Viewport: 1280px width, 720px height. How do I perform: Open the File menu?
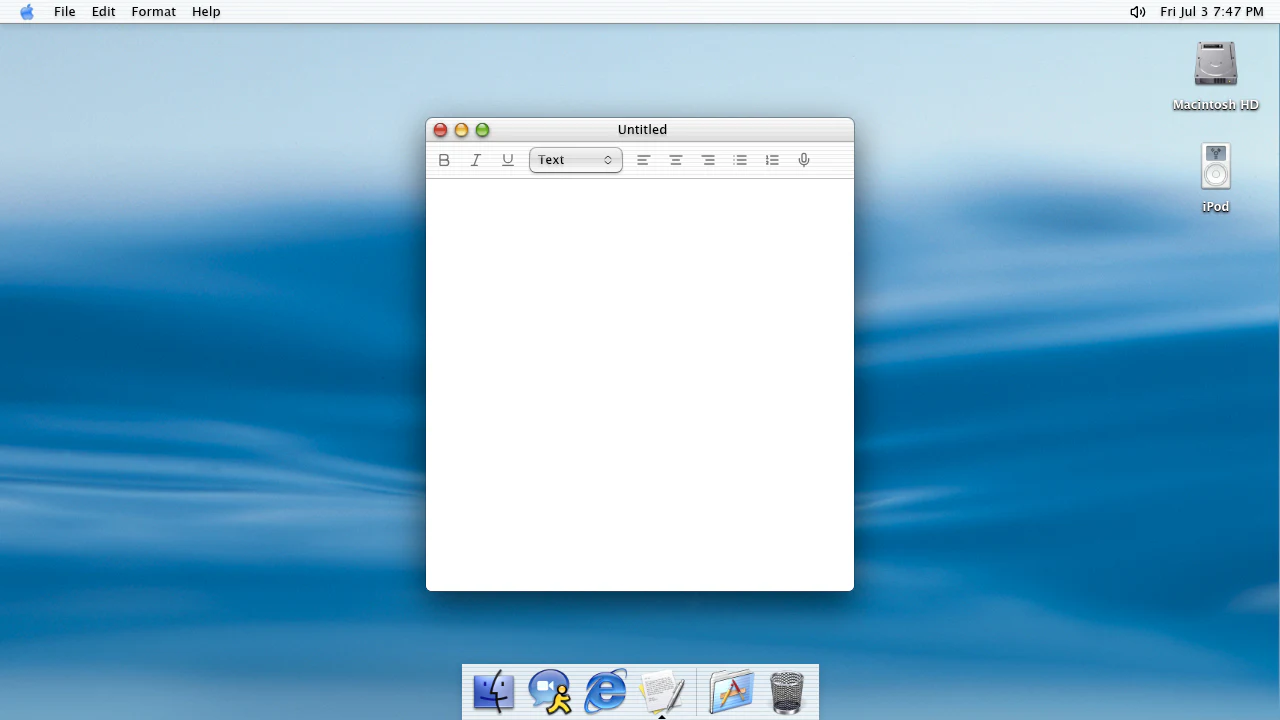tap(65, 12)
